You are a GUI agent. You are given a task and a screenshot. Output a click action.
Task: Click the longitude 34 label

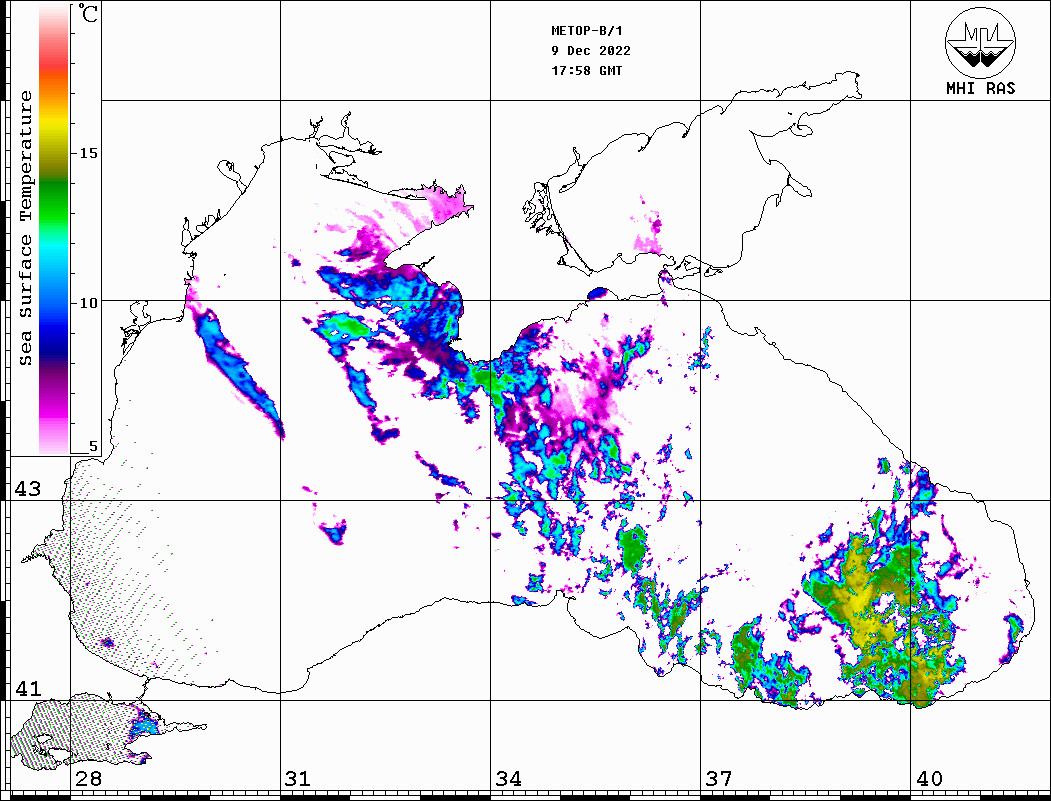508,779
